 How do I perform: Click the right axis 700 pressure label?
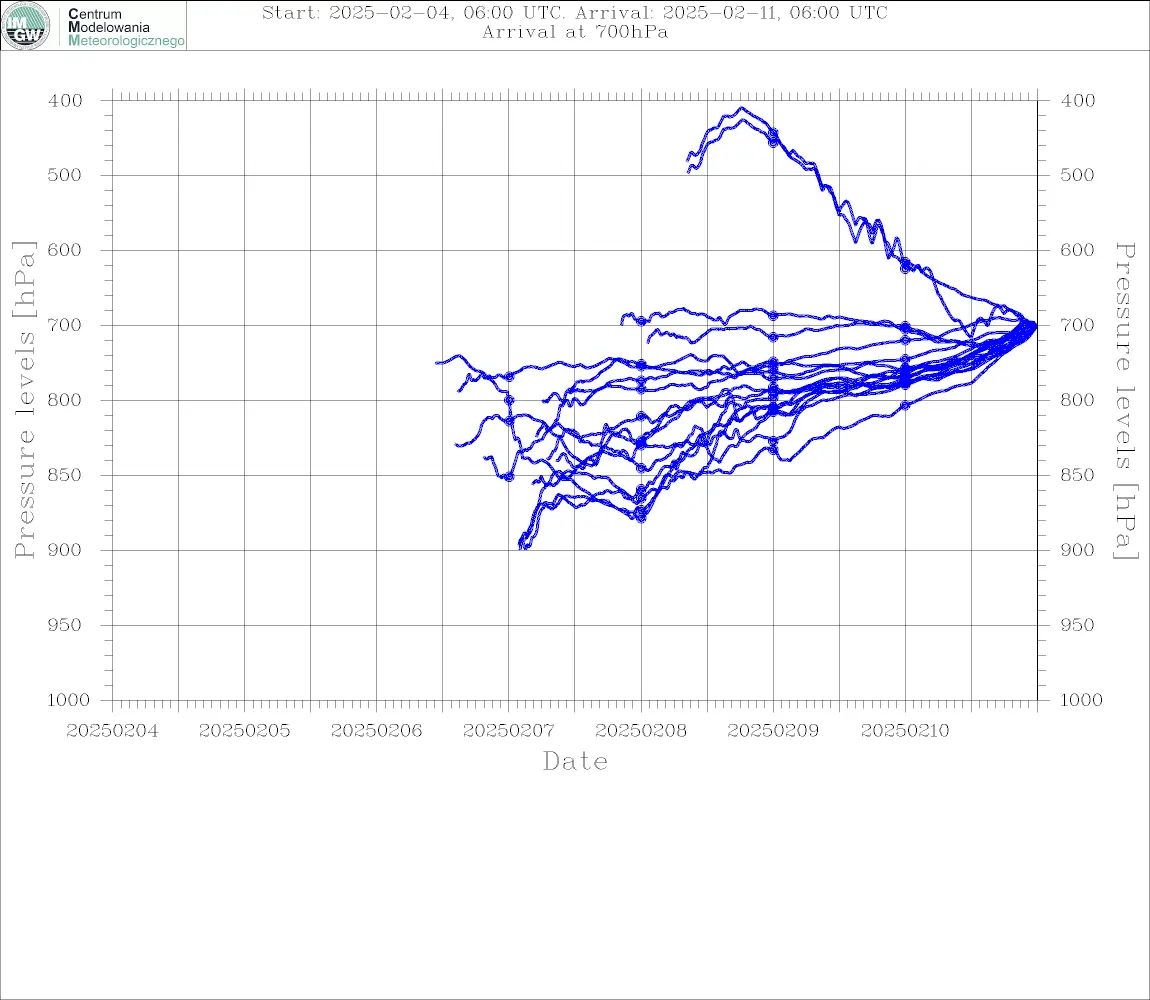point(1078,324)
